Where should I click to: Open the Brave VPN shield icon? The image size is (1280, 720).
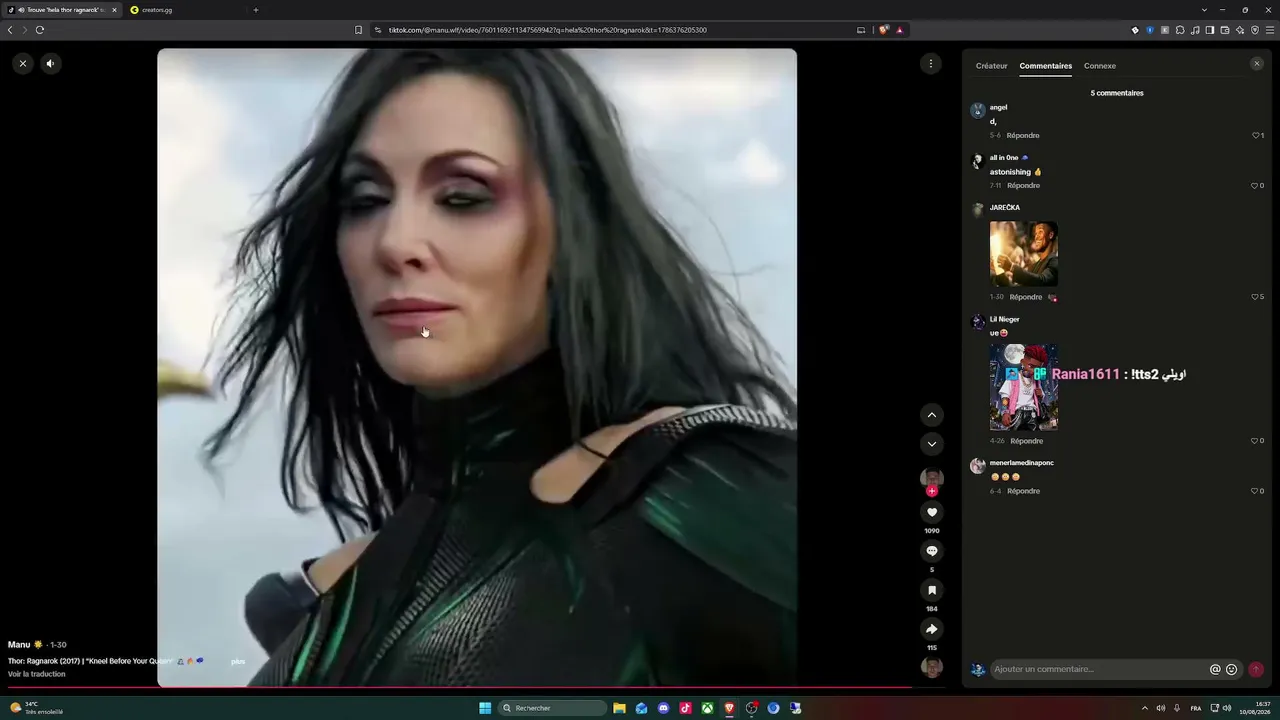[1255, 30]
